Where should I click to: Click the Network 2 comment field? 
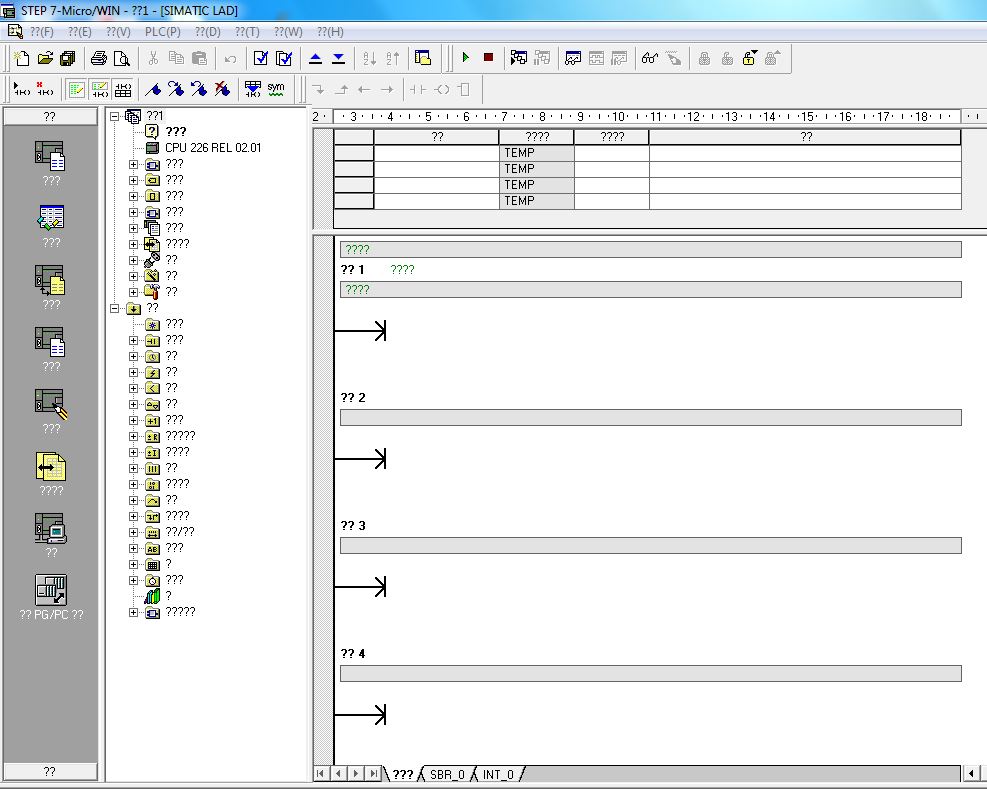pos(650,417)
